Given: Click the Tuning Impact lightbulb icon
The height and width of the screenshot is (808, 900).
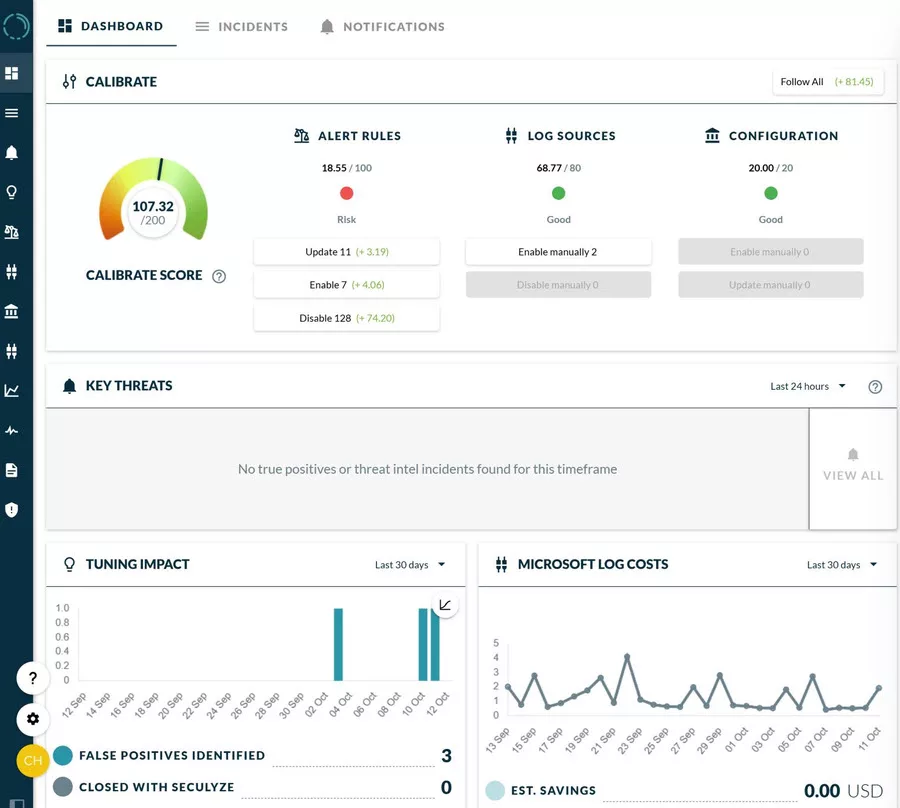Looking at the screenshot, I should [69, 564].
